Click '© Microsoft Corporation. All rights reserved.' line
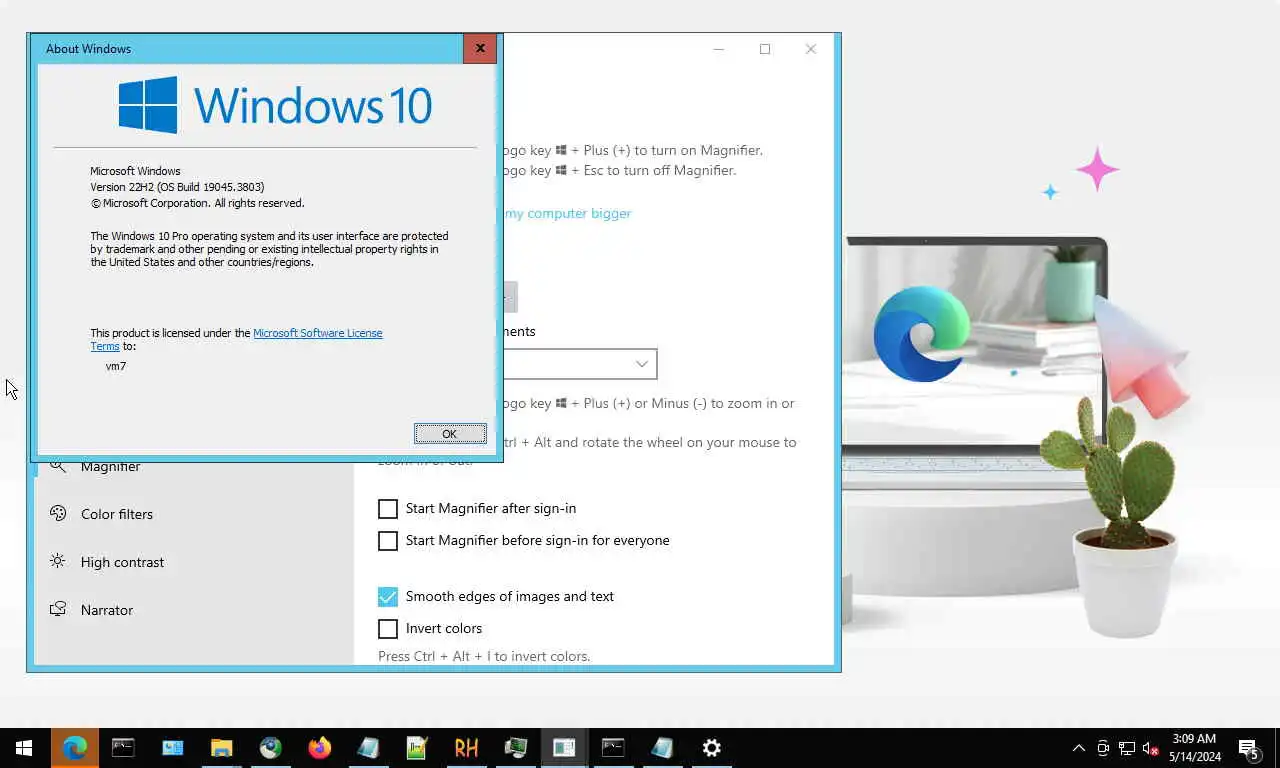Viewport: 1280px width, 768px height. 197,203
